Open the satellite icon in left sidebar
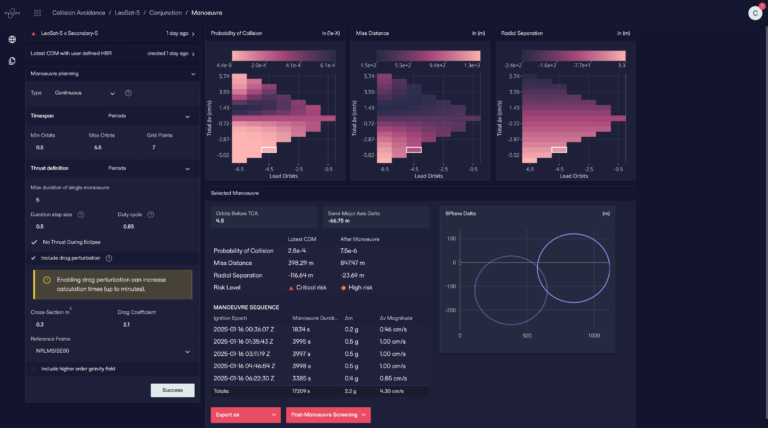This screenshot has height=428, width=768. tap(12, 61)
